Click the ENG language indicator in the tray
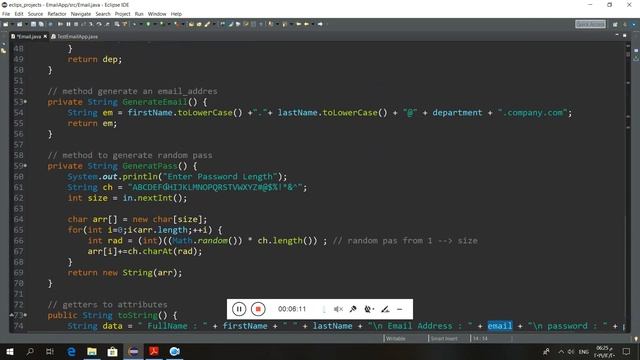Screen dimensions: 640x360 584,351
